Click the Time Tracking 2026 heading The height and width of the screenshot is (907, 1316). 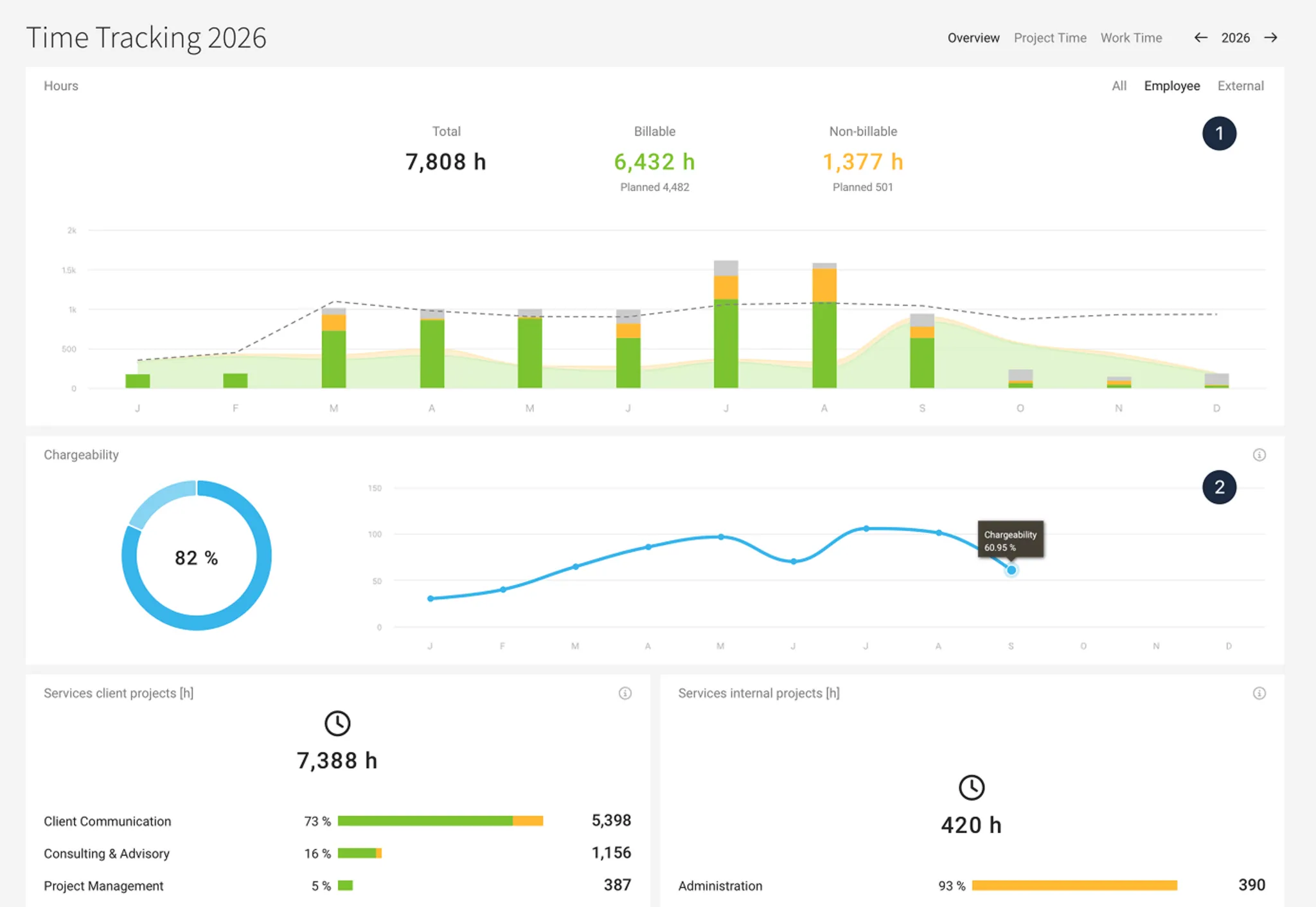[146, 38]
